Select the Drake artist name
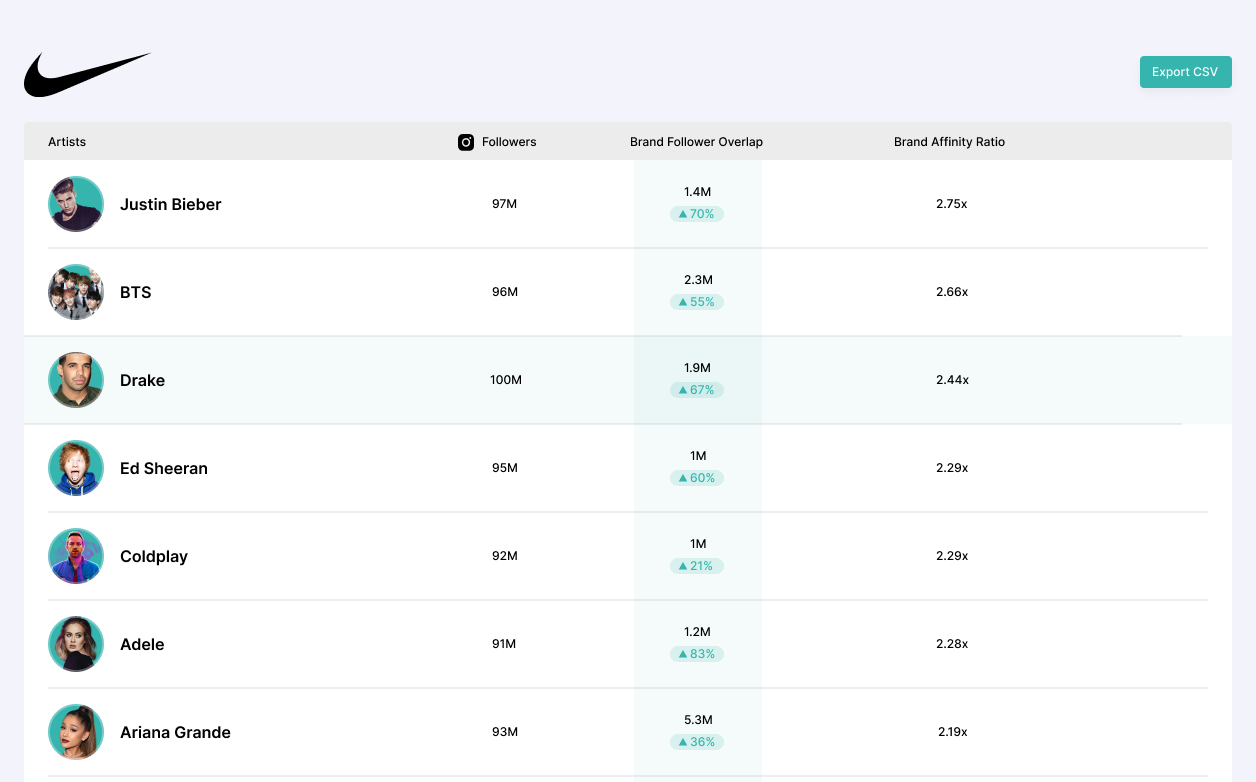The width and height of the screenshot is (1256, 782). point(142,380)
